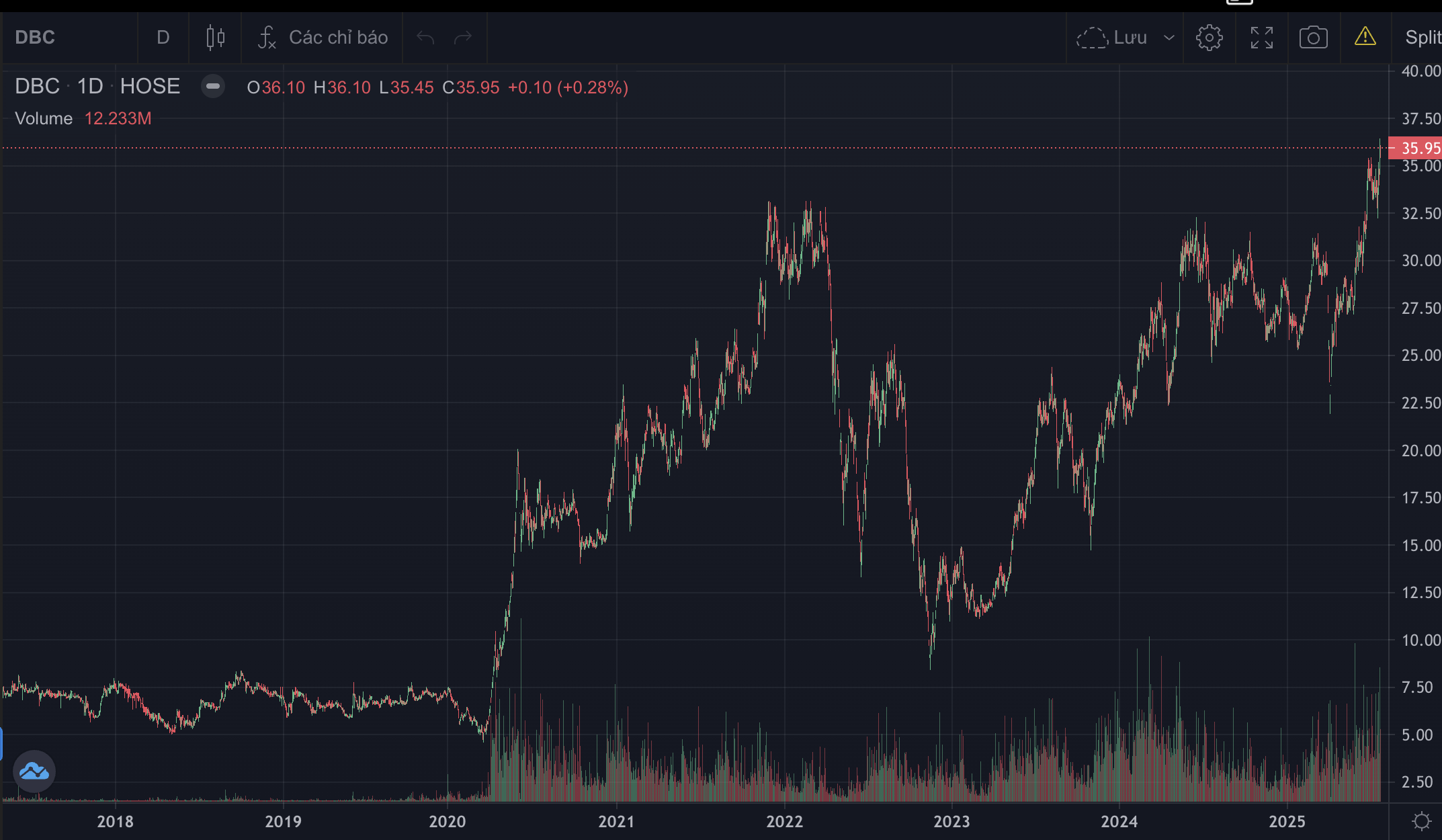Toggle chart scale settings at bottom right

tap(1422, 821)
